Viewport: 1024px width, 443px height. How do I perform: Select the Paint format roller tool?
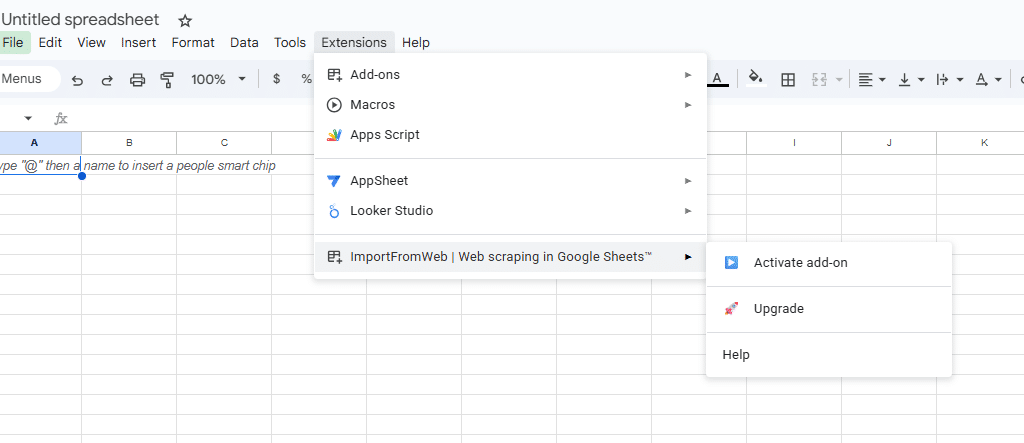[x=167, y=80]
